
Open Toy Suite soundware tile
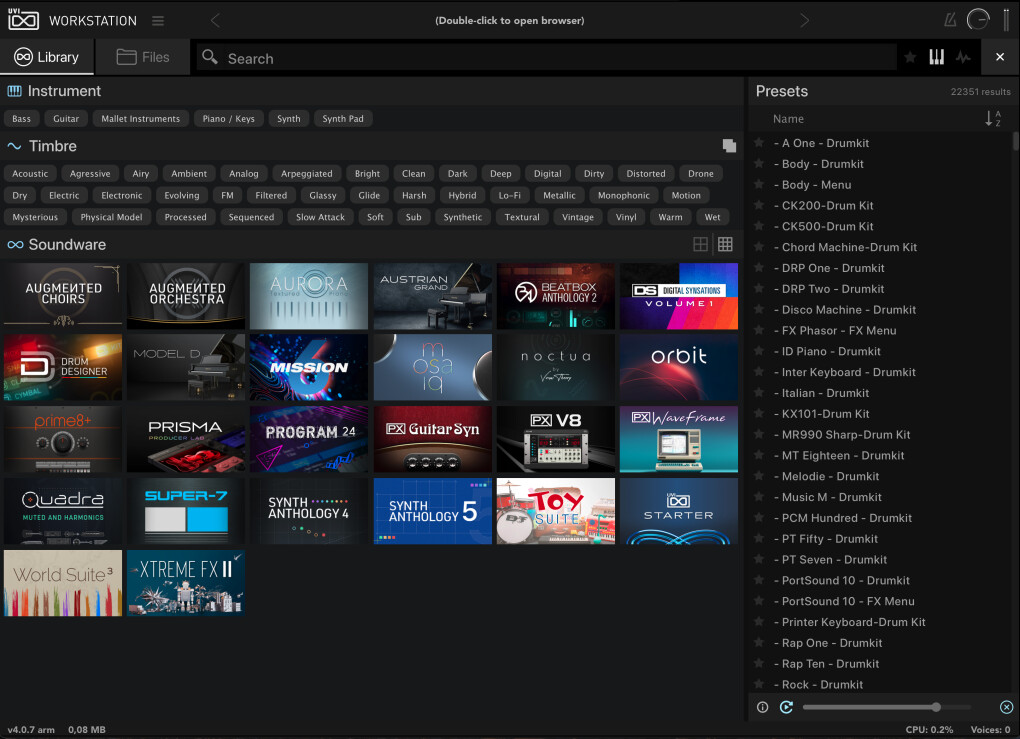point(556,511)
